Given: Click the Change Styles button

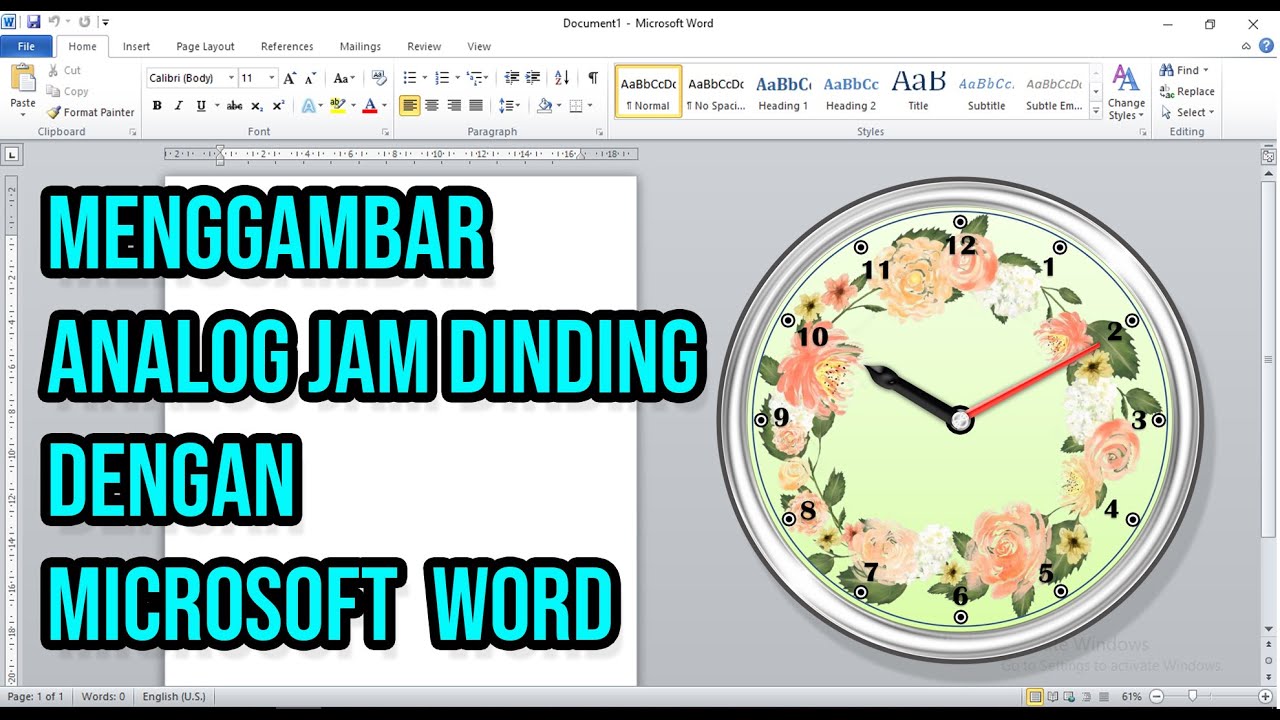Looking at the screenshot, I should [1126, 92].
